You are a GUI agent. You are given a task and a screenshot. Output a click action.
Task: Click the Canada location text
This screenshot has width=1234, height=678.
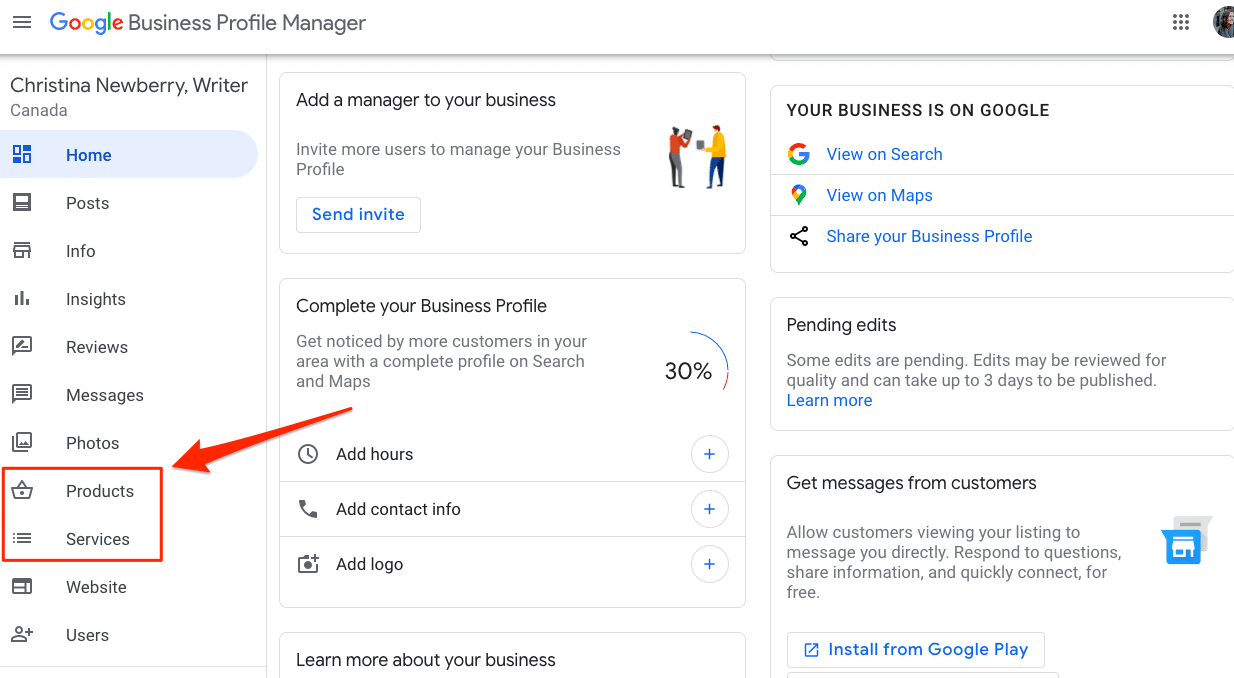39,110
